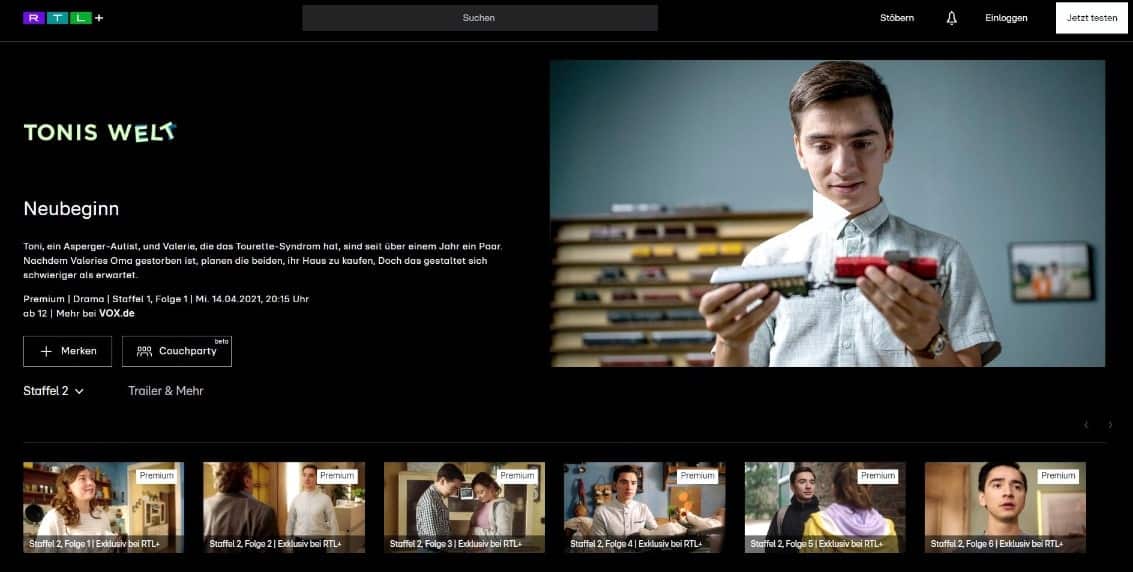Click Premium badge on Folge 6 thumbnail
This screenshot has width=1133, height=572.
[x=1058, y=476]
